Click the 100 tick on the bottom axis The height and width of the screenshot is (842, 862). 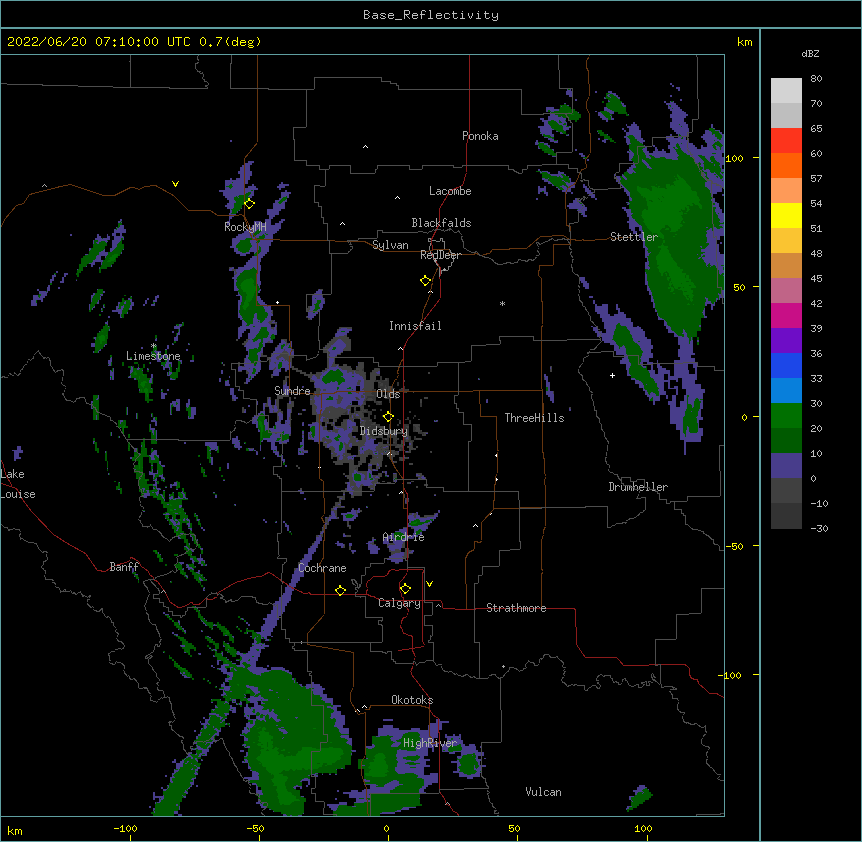pos(643,828)
